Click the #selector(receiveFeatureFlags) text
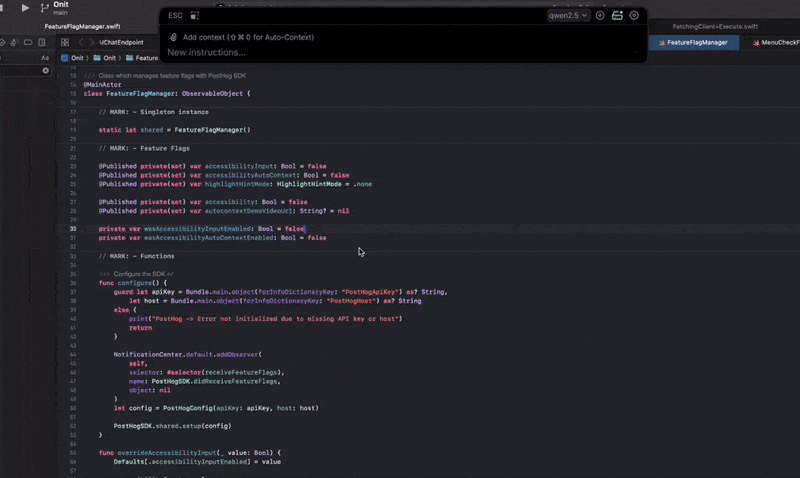Image resolution: width=800 pixels, height=478 pixels. (223, 373)
